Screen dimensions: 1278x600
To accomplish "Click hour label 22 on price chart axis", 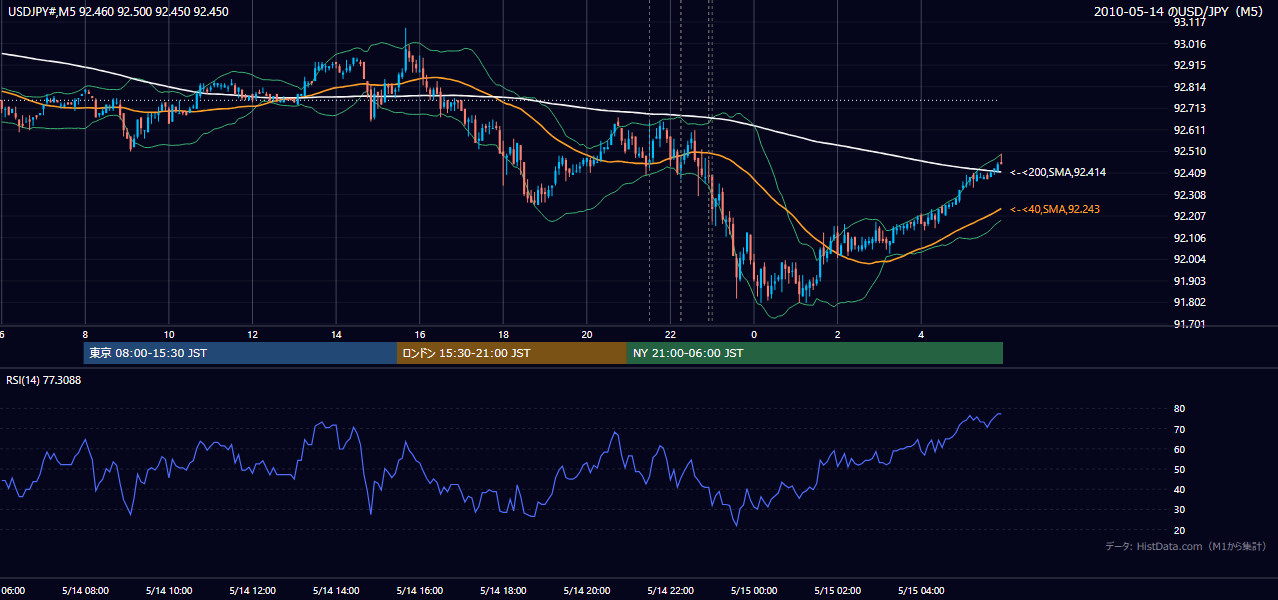I will [x=671, y=334].
